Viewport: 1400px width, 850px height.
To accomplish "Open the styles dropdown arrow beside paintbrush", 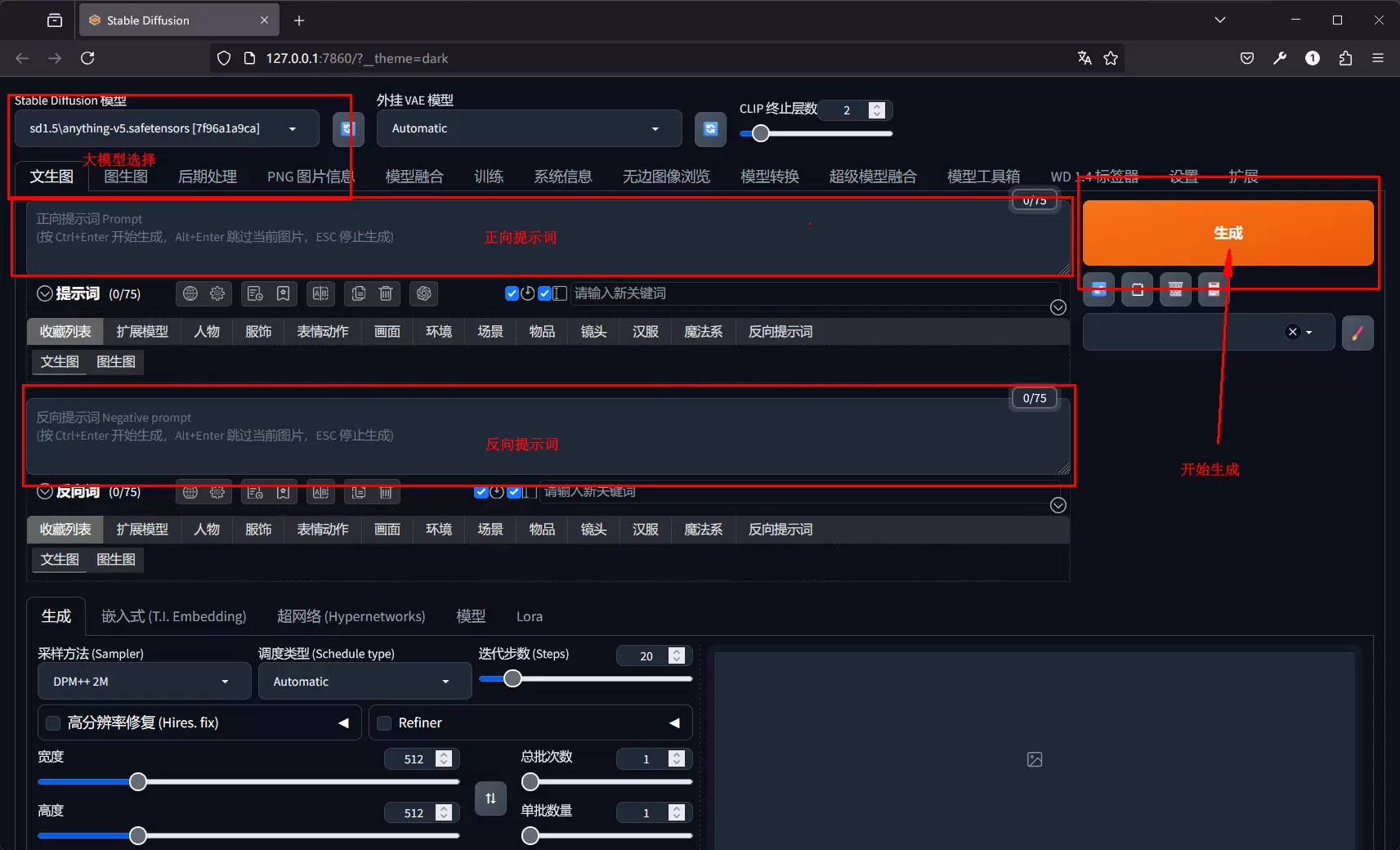I will click(1309, 332).
